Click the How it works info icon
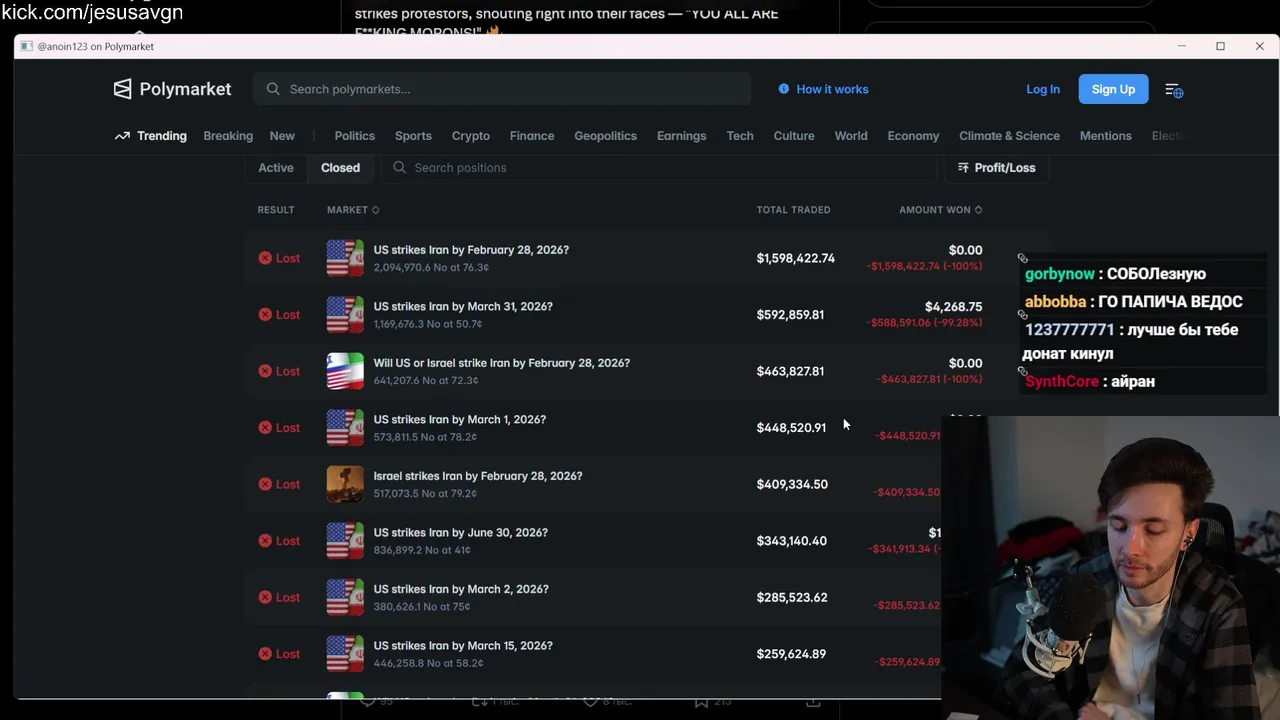Image resolution: width=1280 pixels, height=720 pixels. pyautogui.click(x=784, y=89)
